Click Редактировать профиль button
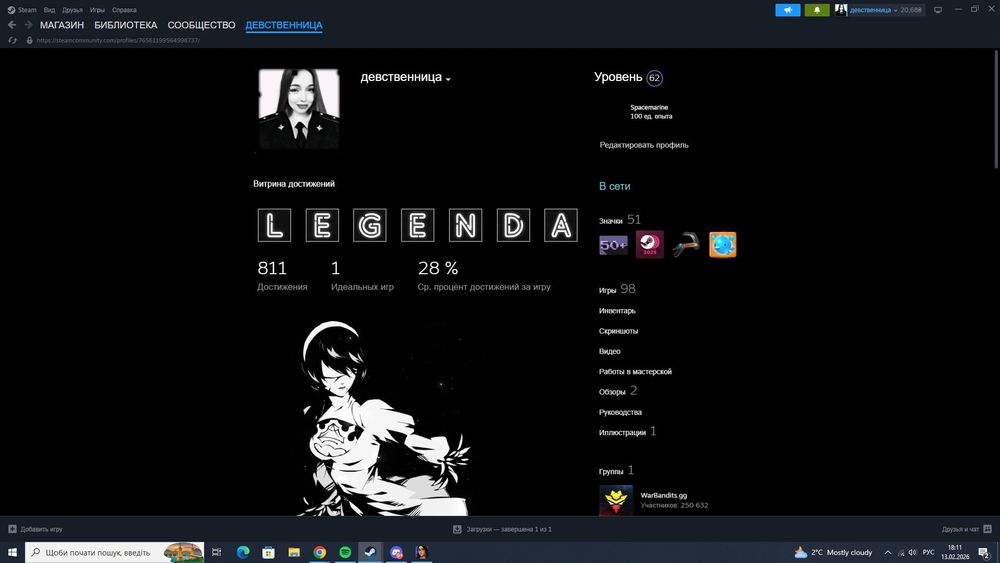Image resolution: width=1000 pixels, height=563 pixels. (x=643, y=145)
